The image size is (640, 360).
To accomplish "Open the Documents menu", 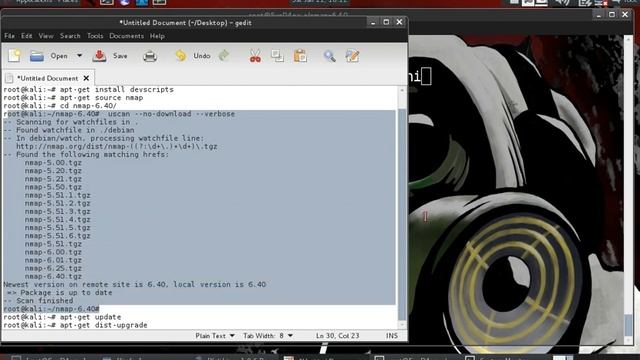I will [x=127, y=36].
